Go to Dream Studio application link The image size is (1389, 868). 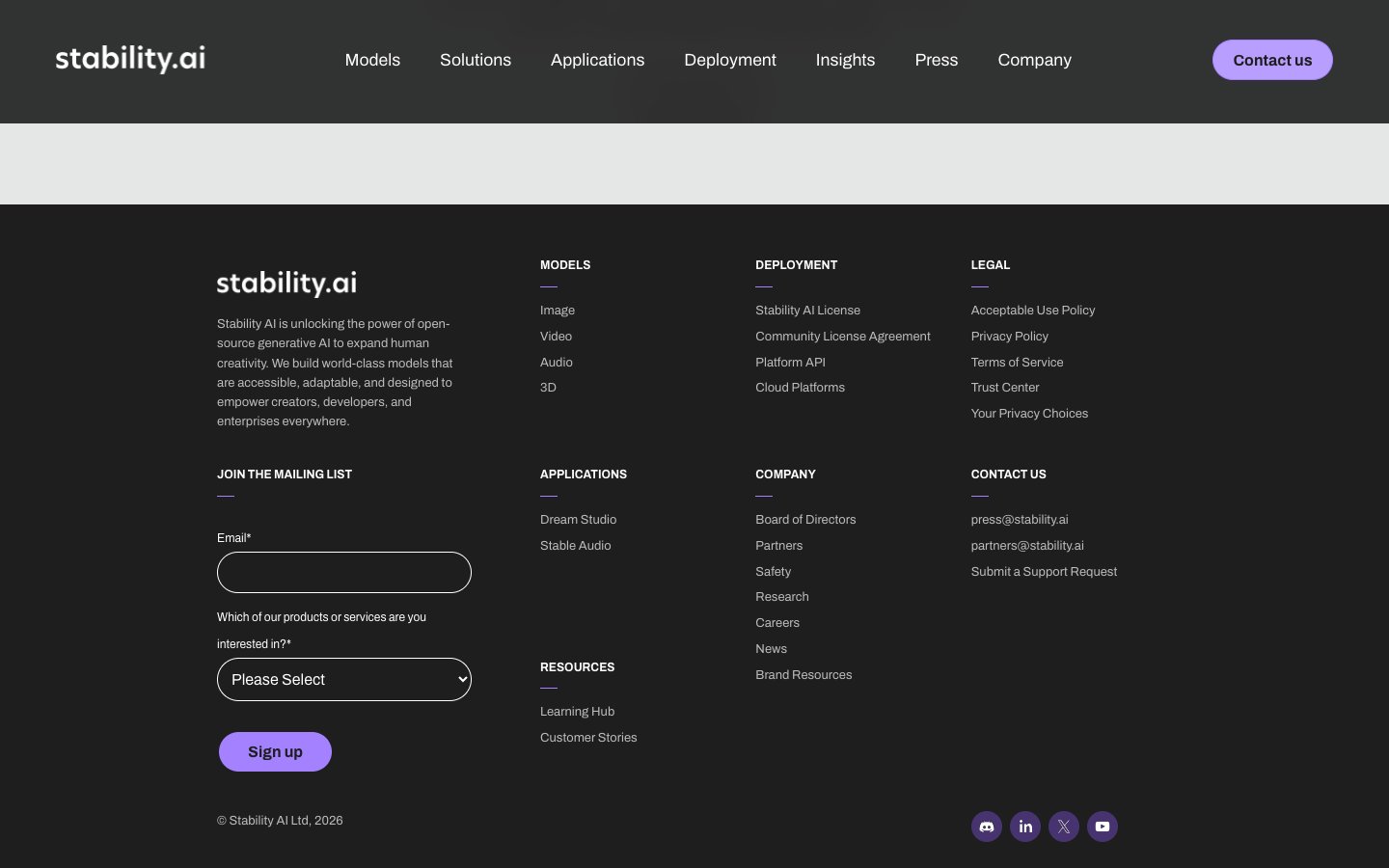pyautogui.click(x=578, y=520)
